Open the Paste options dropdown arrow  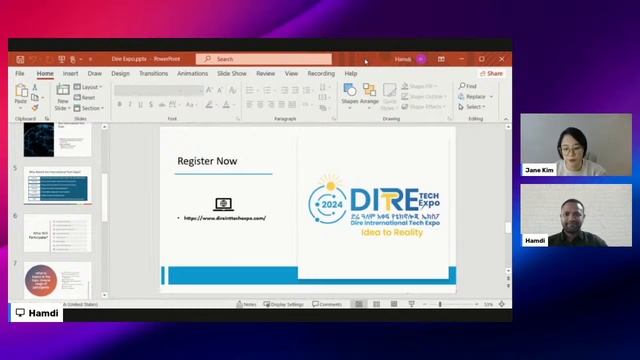(x=20, y=108)
